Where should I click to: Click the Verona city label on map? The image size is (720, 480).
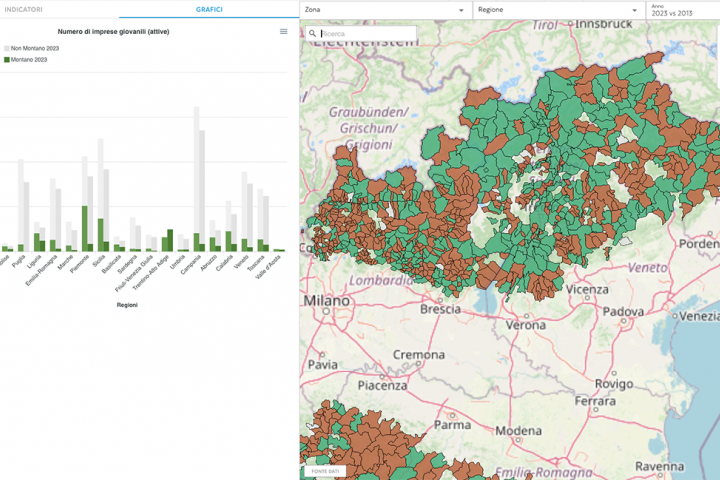click(525, 325)
